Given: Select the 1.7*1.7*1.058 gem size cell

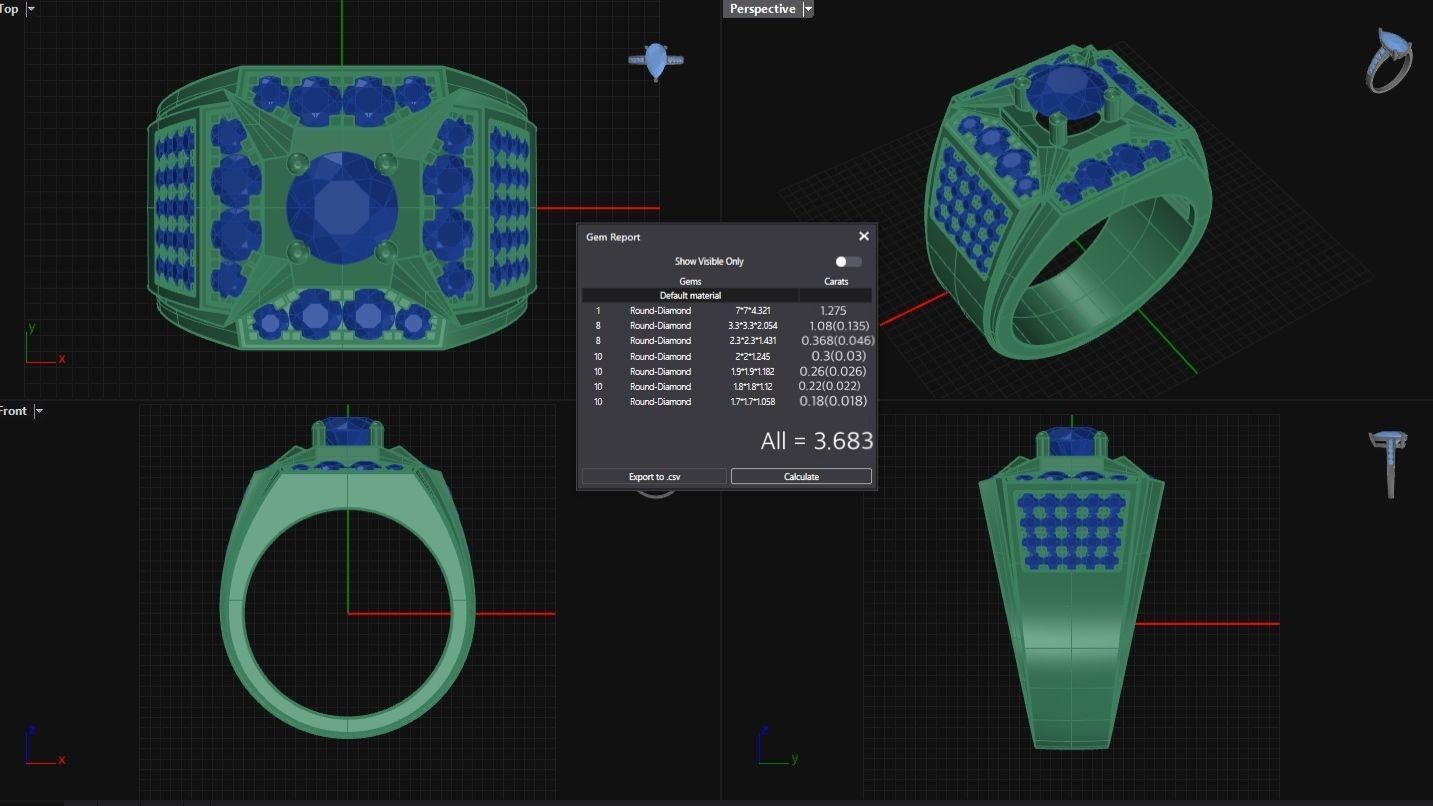Looking at the screenshot, I should pyautogui.click(x=753, y=402).
